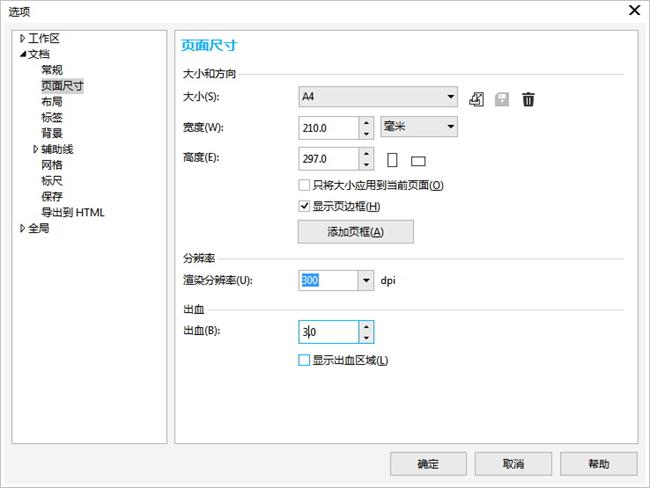Screen dimensions: 650x488
Task: Click the trash icon to delete page size
Action: (x=528, y=98)
